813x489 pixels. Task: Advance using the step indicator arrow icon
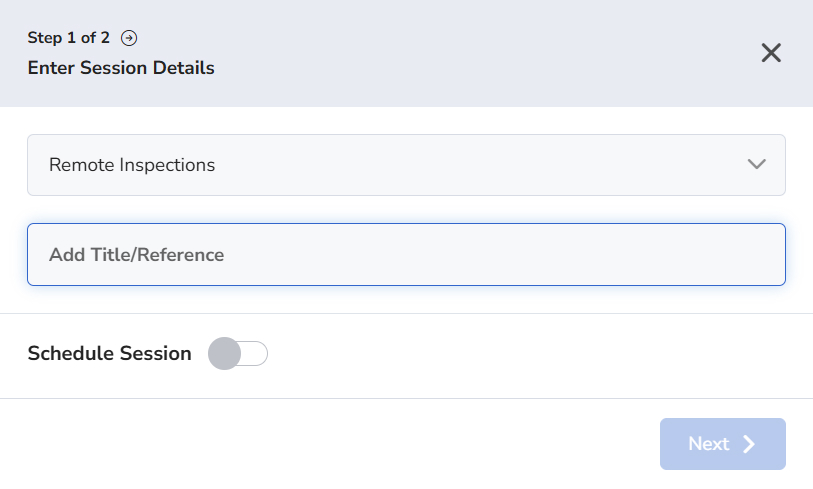point(129,38)
